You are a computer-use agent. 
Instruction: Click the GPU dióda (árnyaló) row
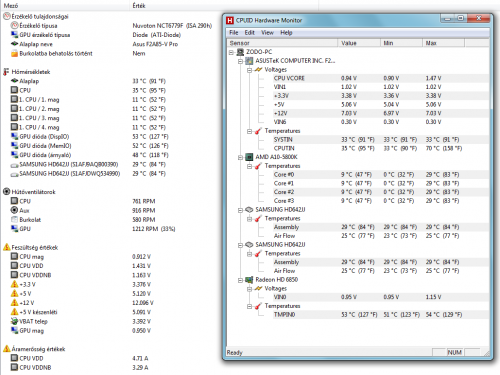89,155
